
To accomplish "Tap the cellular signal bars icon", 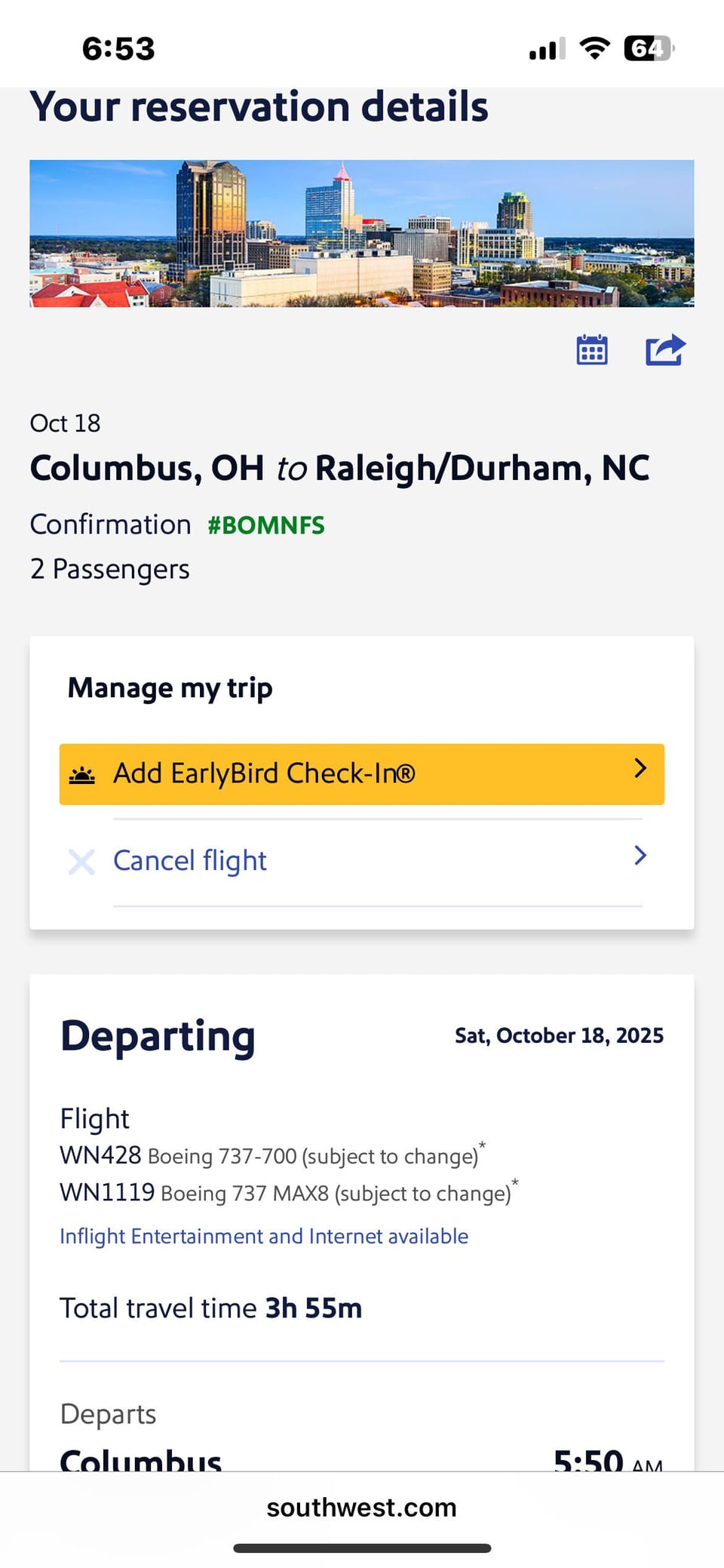I will click(x=547, y=50).
